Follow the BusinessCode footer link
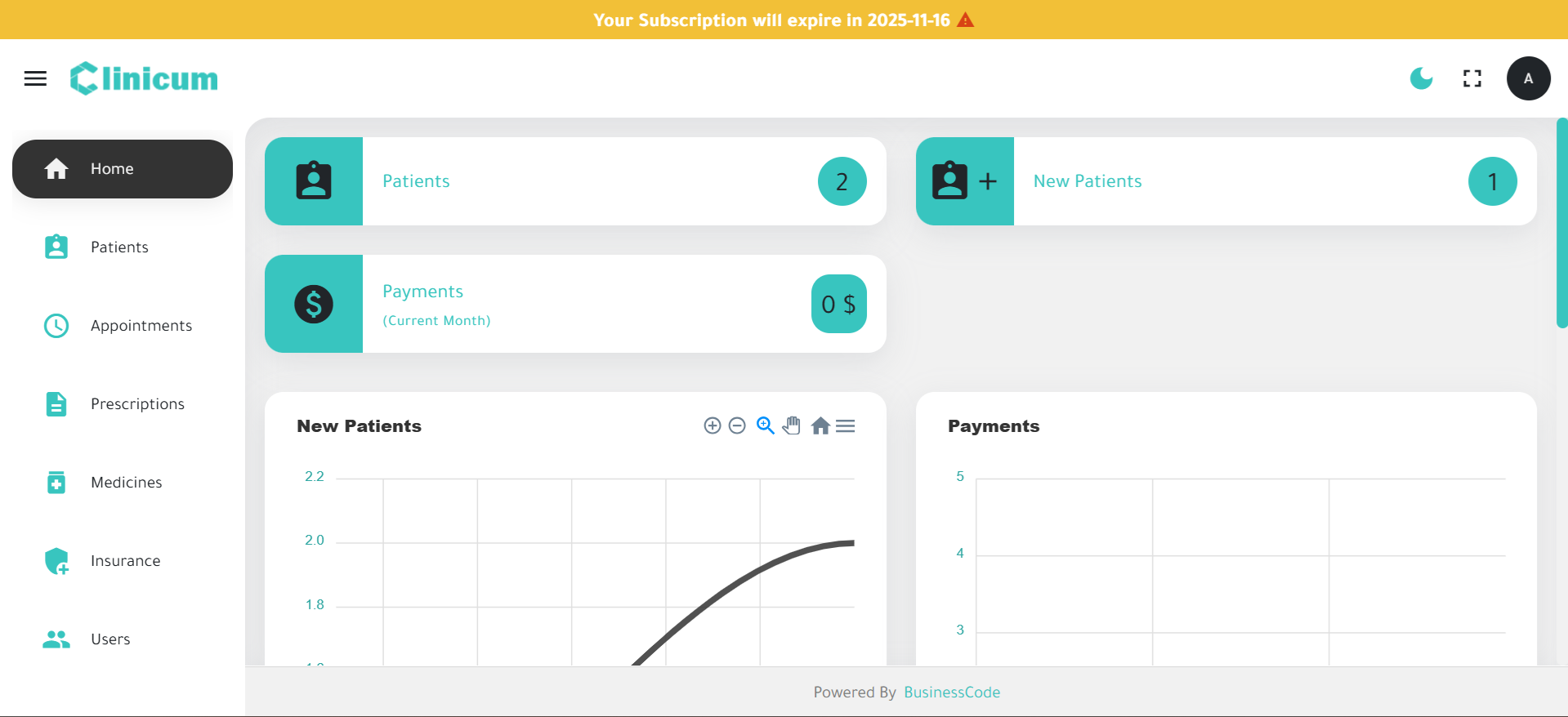This screenshot has width=1568, height=717. click(952, 693)
